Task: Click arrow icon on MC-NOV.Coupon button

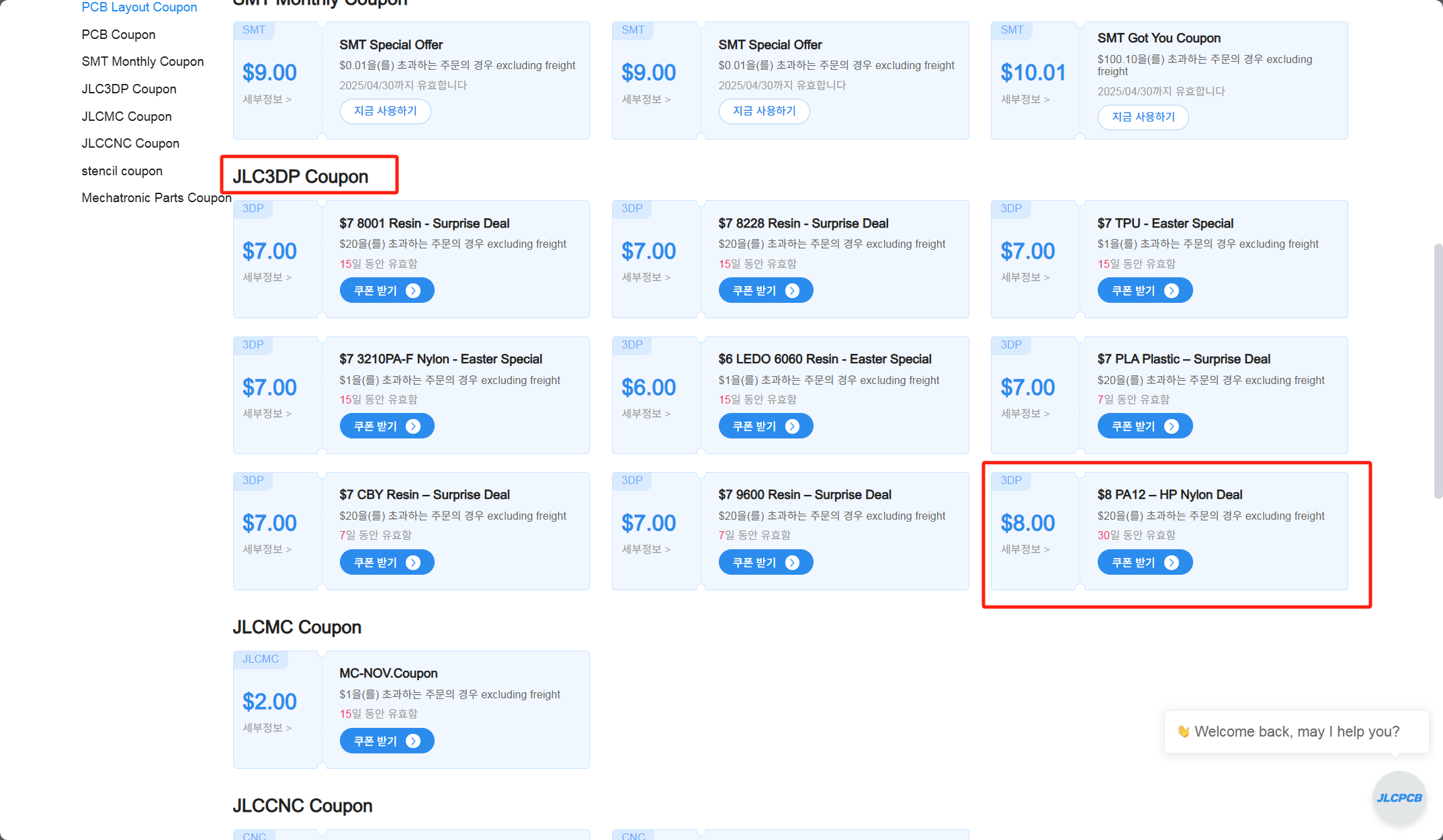Action: tap(413, 741)
